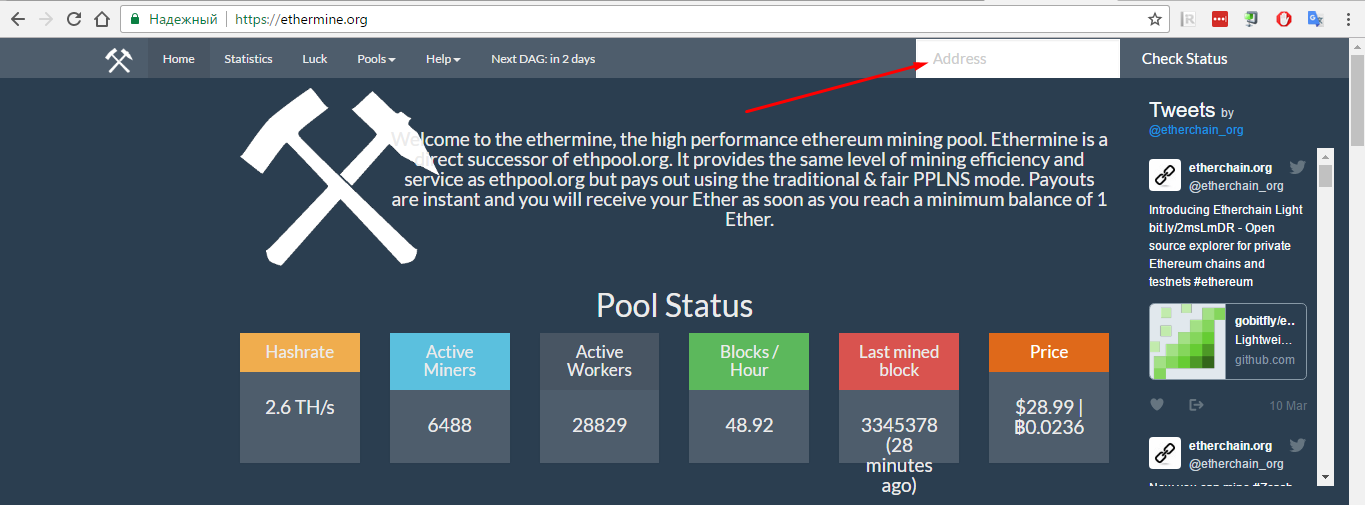The height and width of the screenshot is (505, 1365).
Task: Click the etherchain.org avatar in second tweet
Action: (x=1165, y=454)
